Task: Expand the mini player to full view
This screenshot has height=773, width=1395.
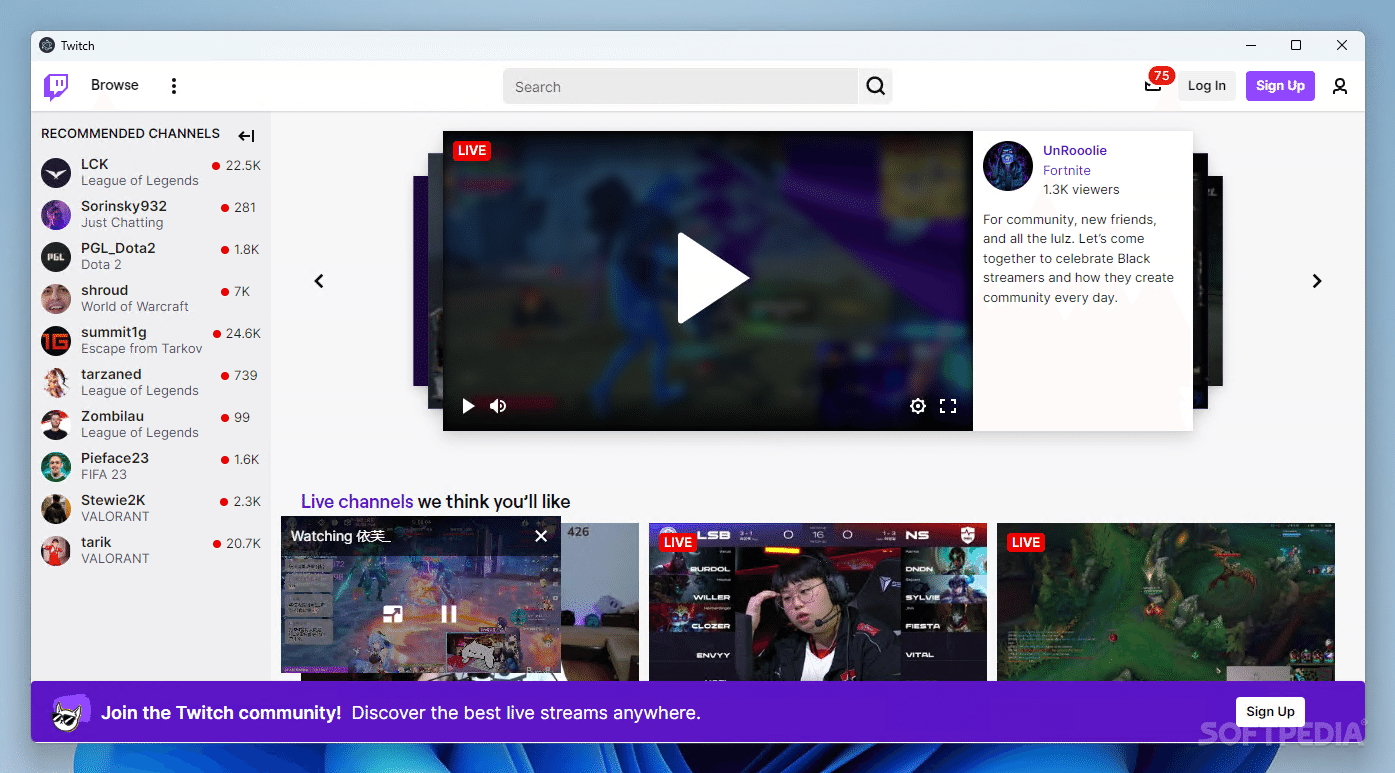Action: coord(393,614)
